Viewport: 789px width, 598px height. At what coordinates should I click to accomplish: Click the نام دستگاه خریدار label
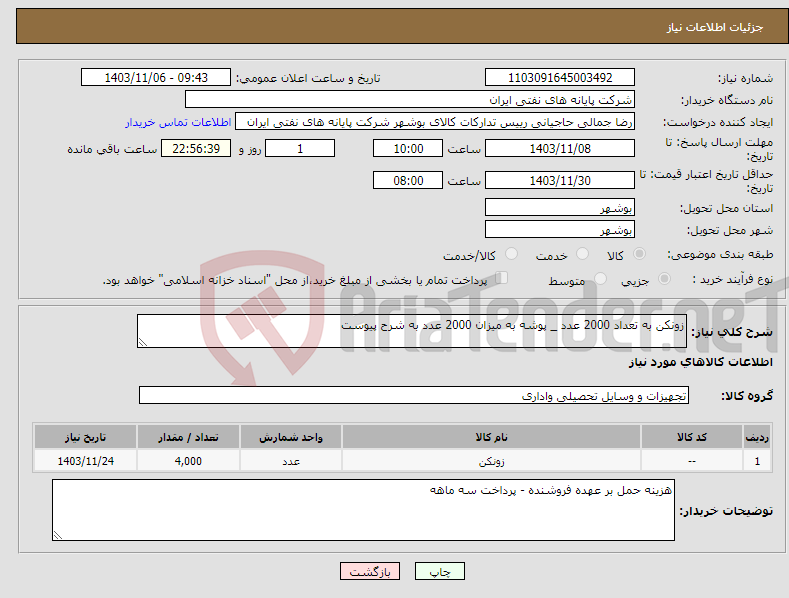pyautogui.click(x=727, y=101)
